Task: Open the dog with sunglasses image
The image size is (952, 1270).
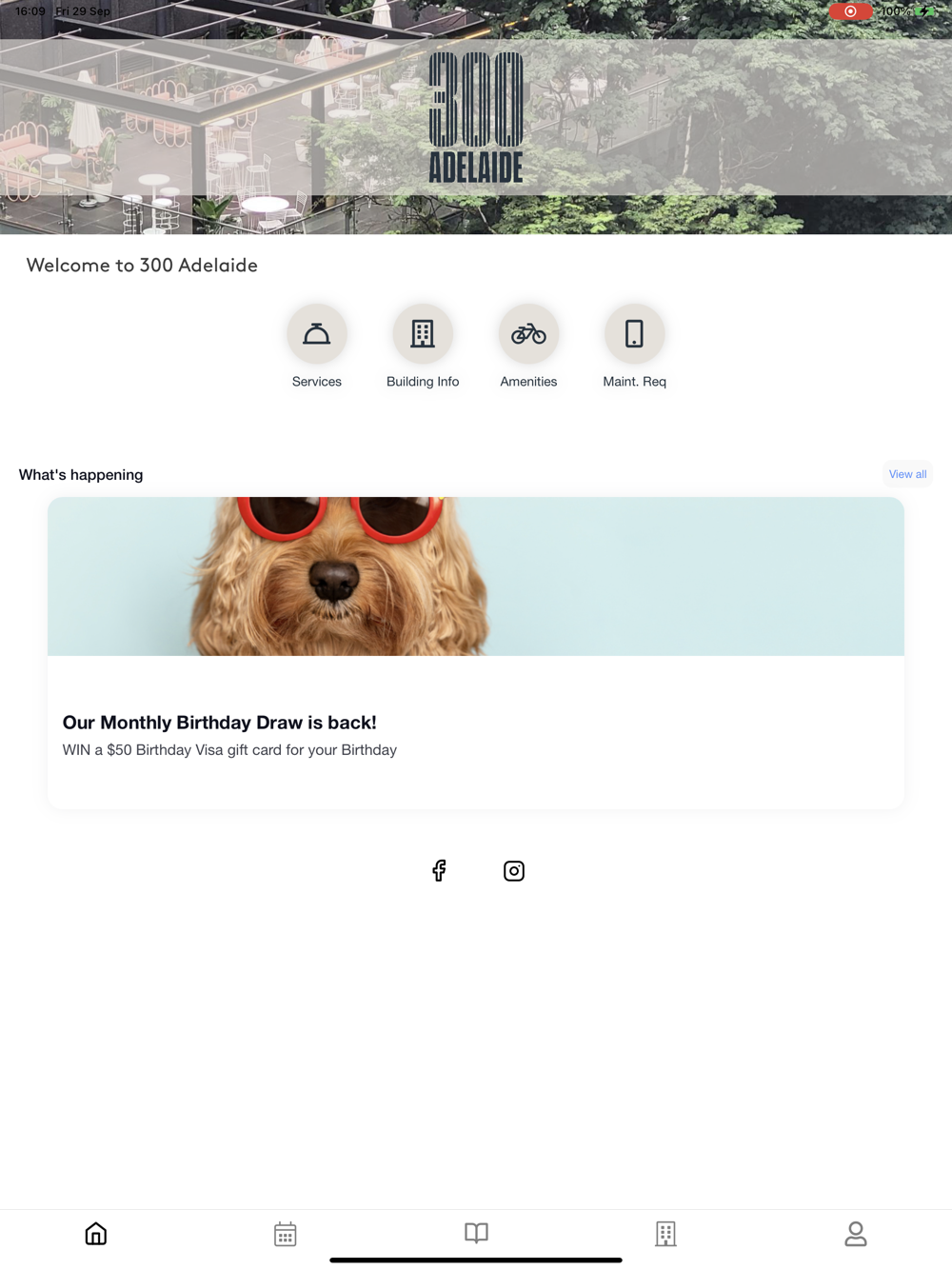Action: (476, 576)
